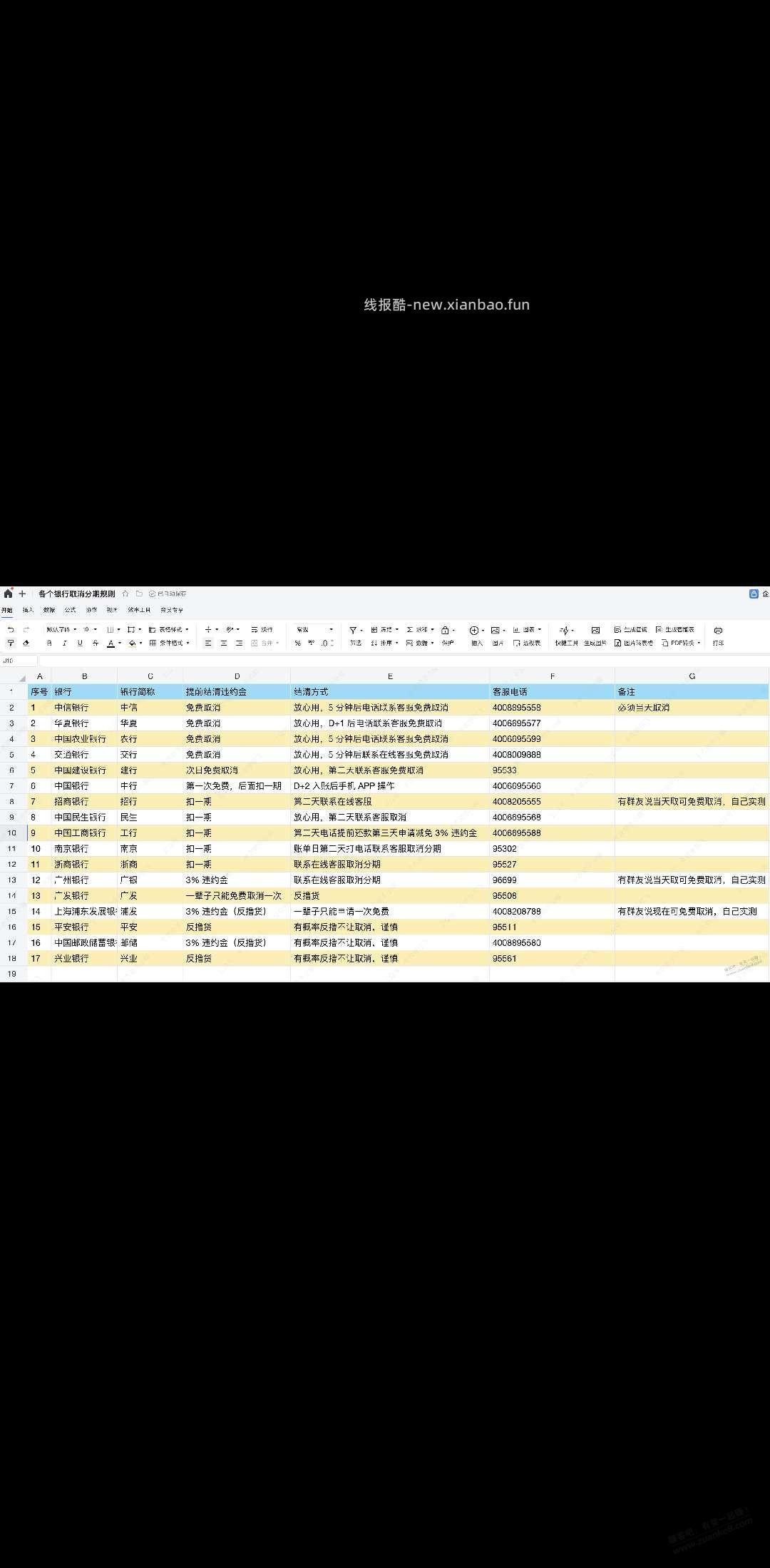Click the 透视表 button
This screenshot has width=770, height=1568.
(x=527, y=643)
